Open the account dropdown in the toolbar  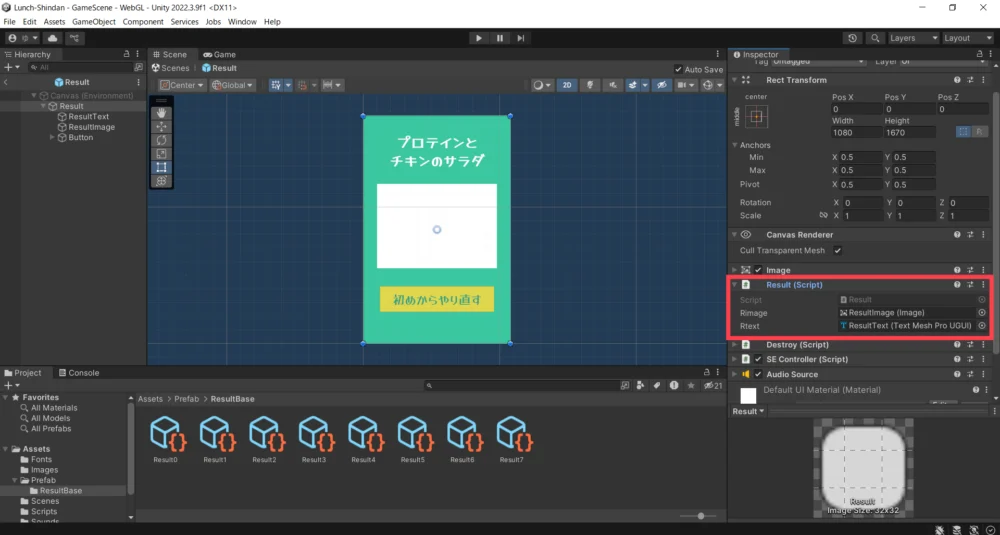(x=24, y=38)
